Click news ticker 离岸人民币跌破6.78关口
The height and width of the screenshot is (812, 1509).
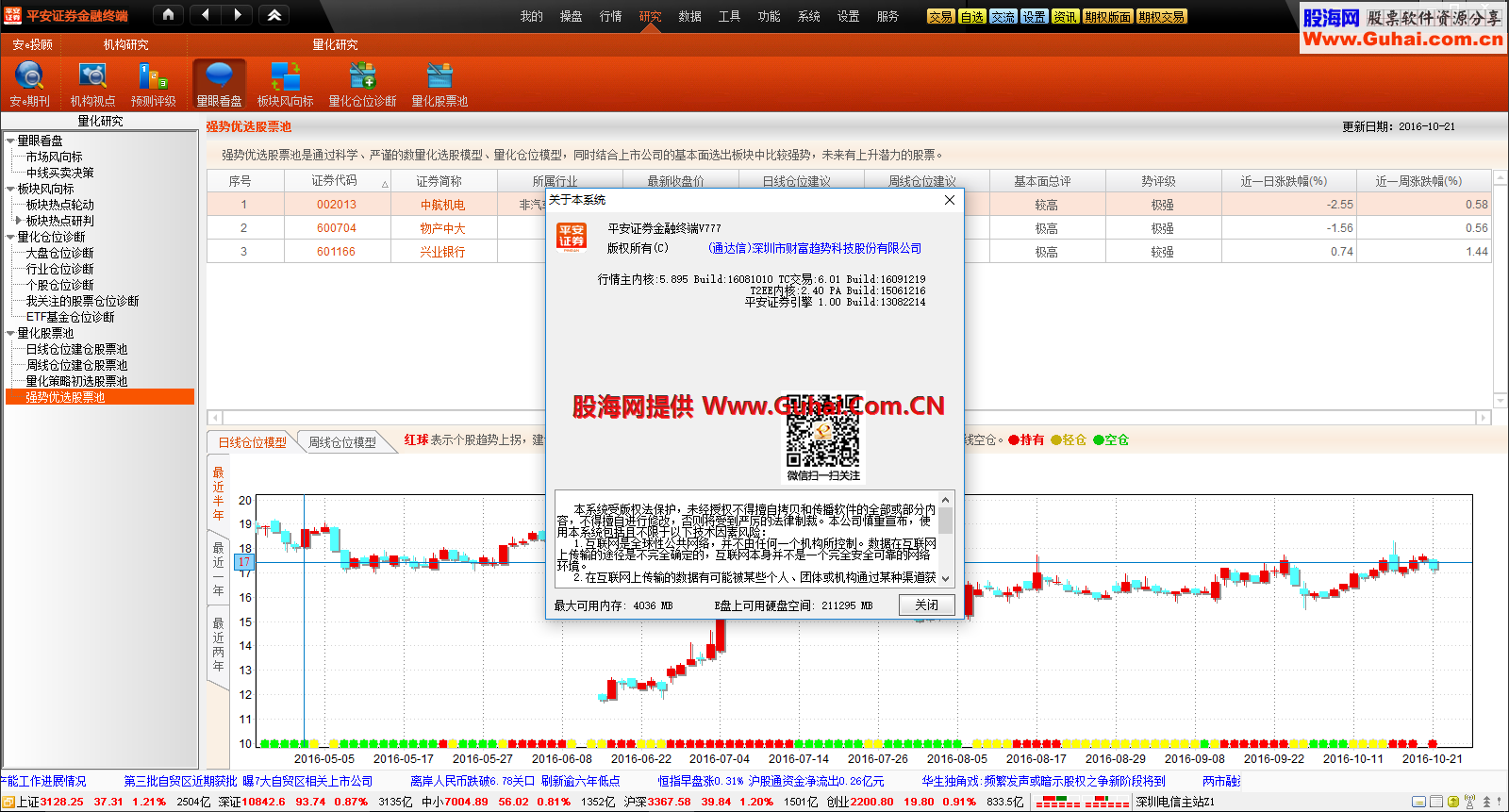[x=473, y=781]
